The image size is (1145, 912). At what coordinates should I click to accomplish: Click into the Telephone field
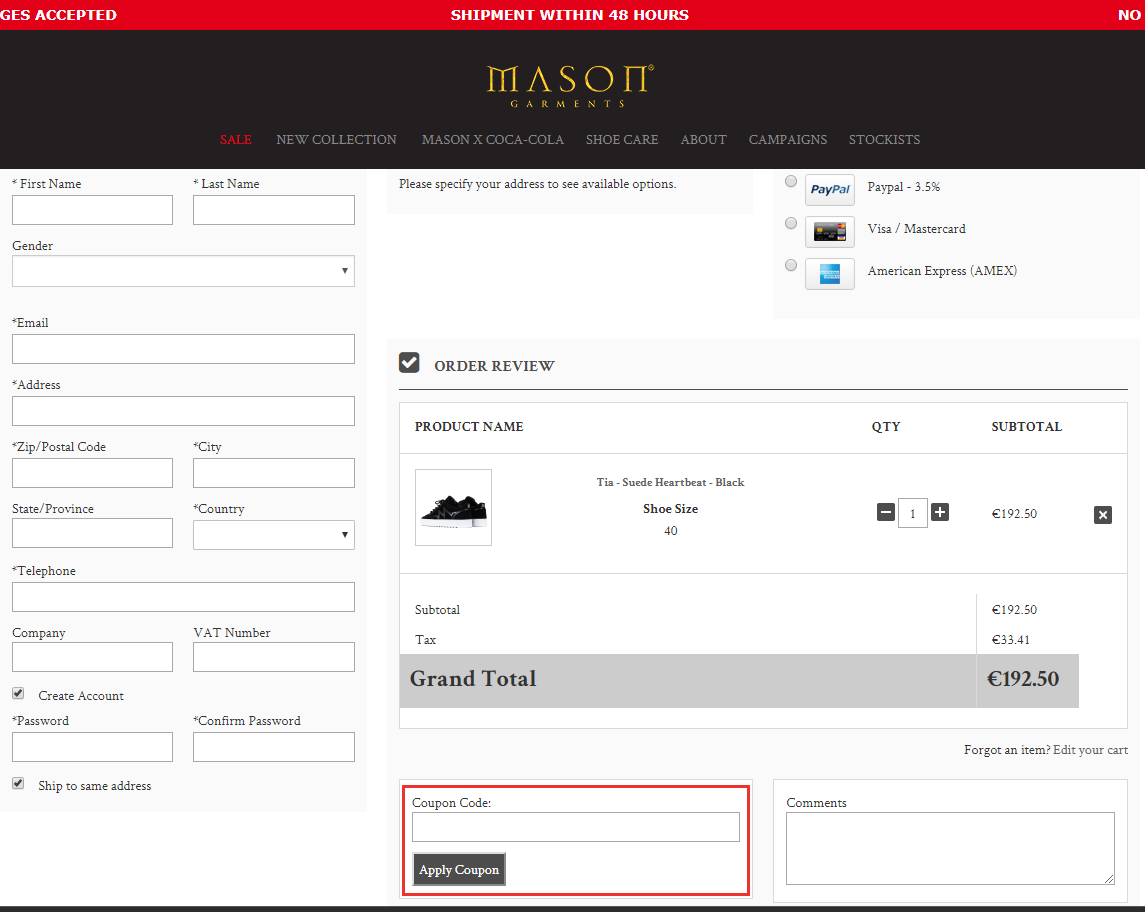point(183,597)
